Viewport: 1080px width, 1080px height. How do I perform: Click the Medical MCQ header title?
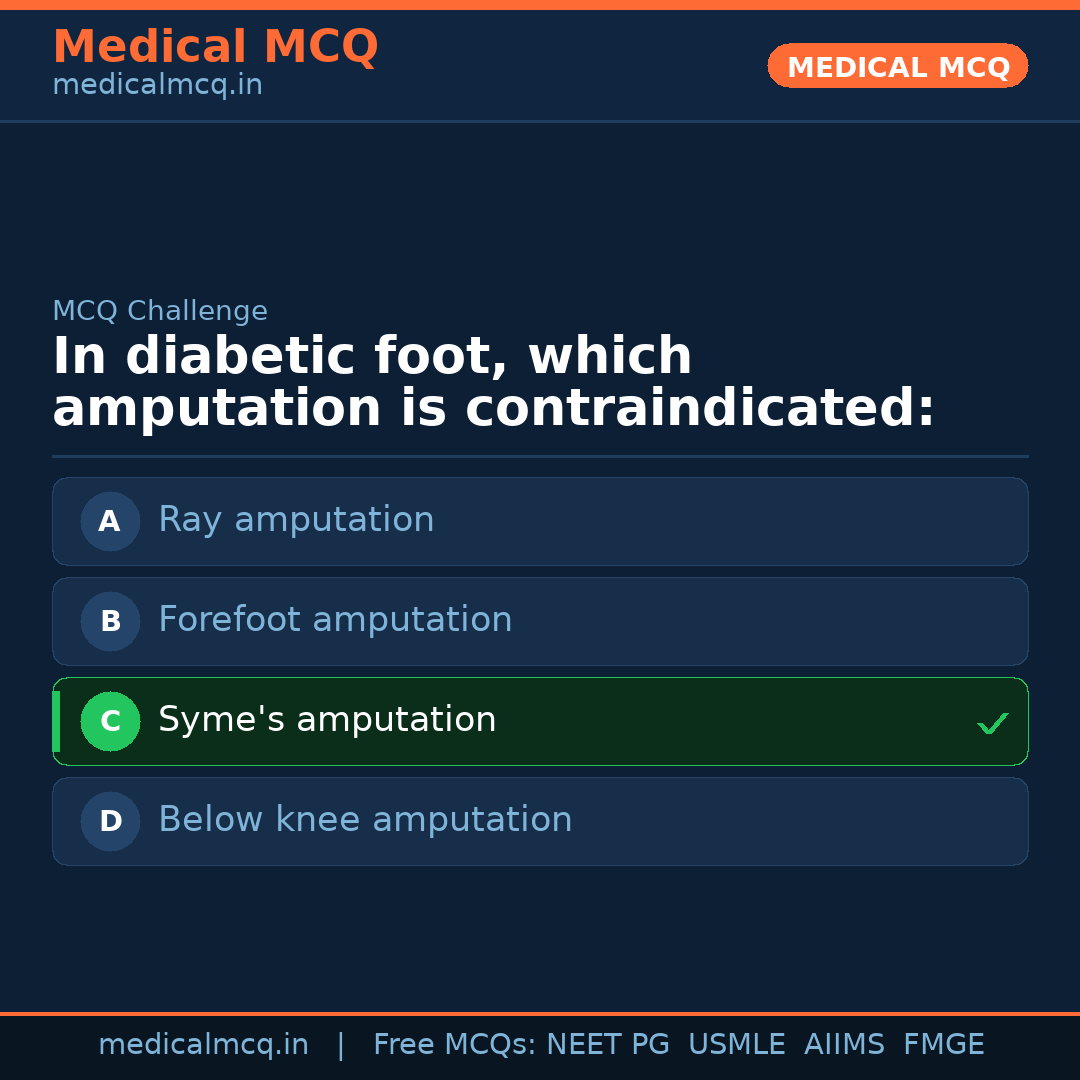(x=215, y=47)
